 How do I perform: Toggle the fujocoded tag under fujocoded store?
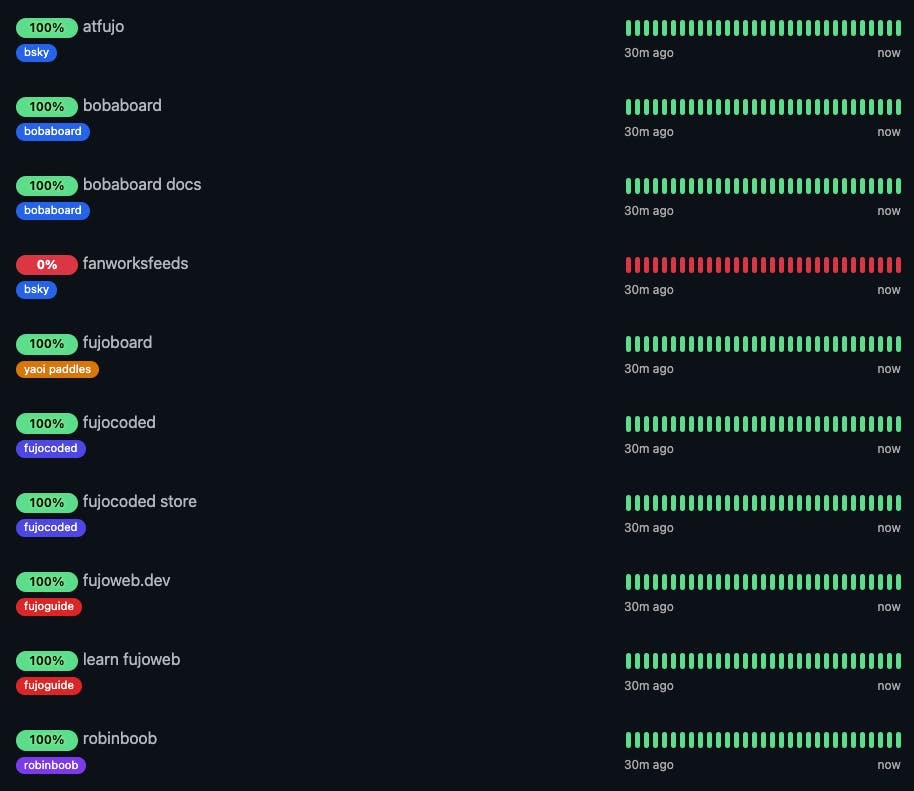click(51, 527)
